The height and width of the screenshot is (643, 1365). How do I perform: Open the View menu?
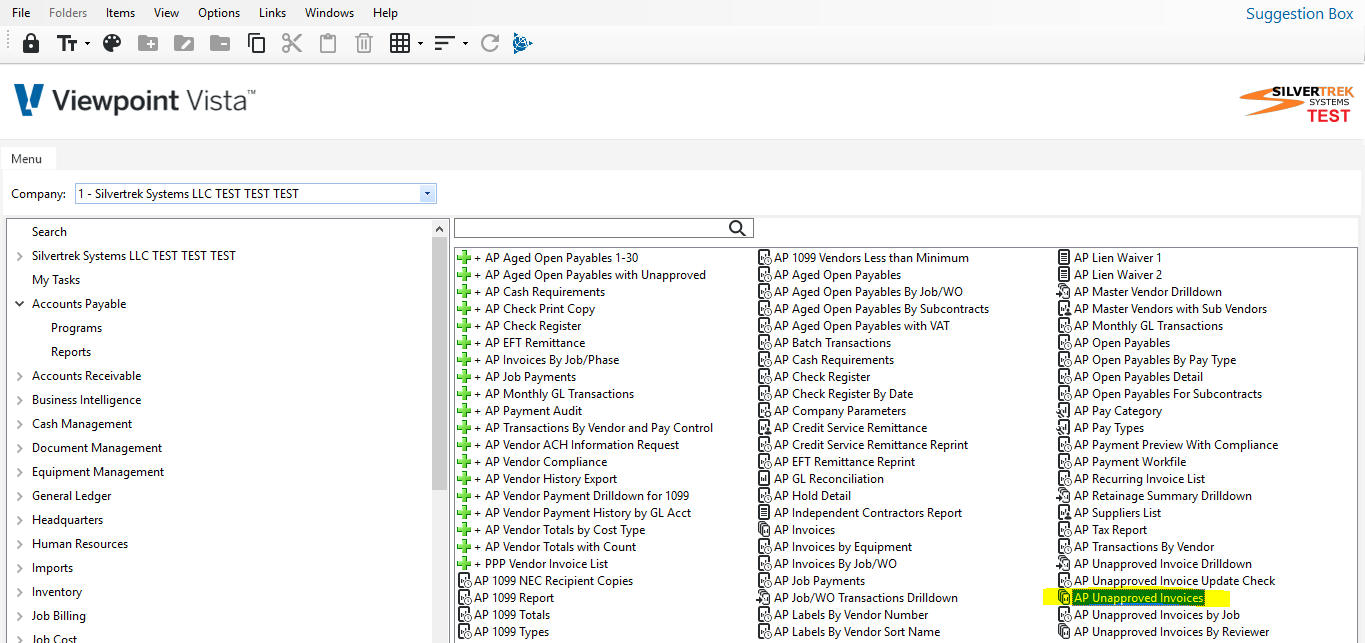(x=167, y=13)
